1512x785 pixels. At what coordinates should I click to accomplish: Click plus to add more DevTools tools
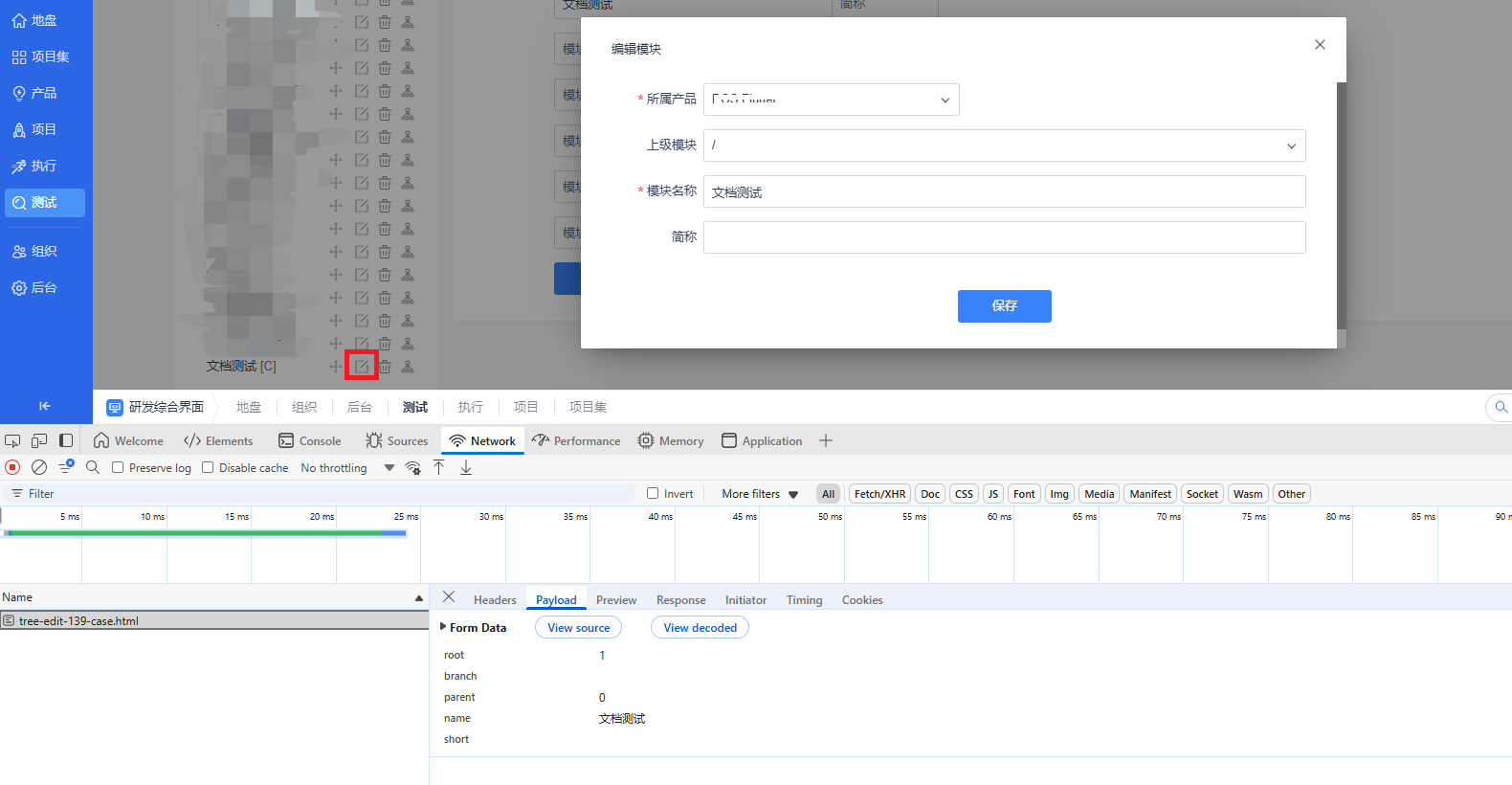pyautogui.click(x=826, y=440)
